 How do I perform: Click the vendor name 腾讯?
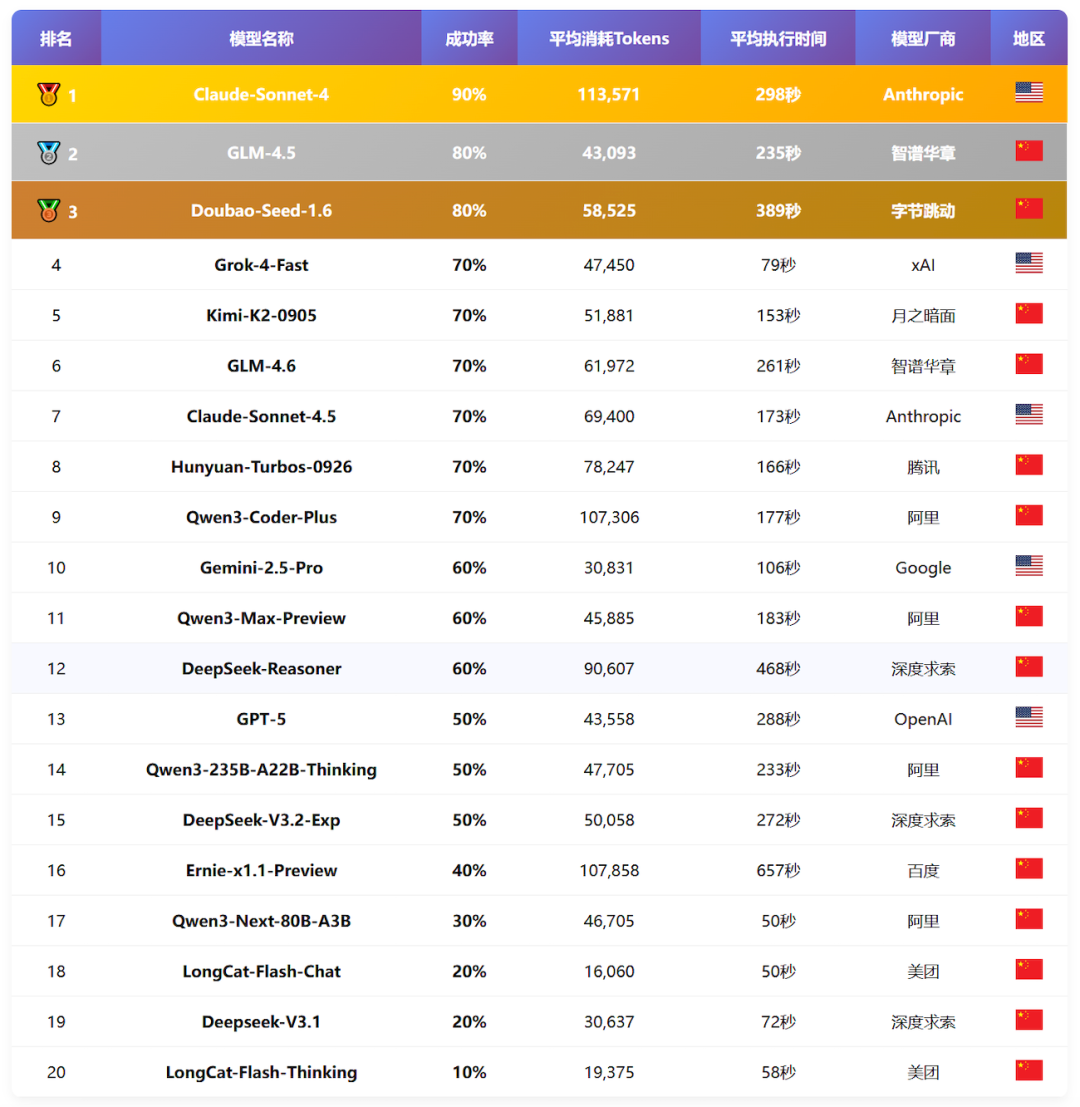[923, 467]
